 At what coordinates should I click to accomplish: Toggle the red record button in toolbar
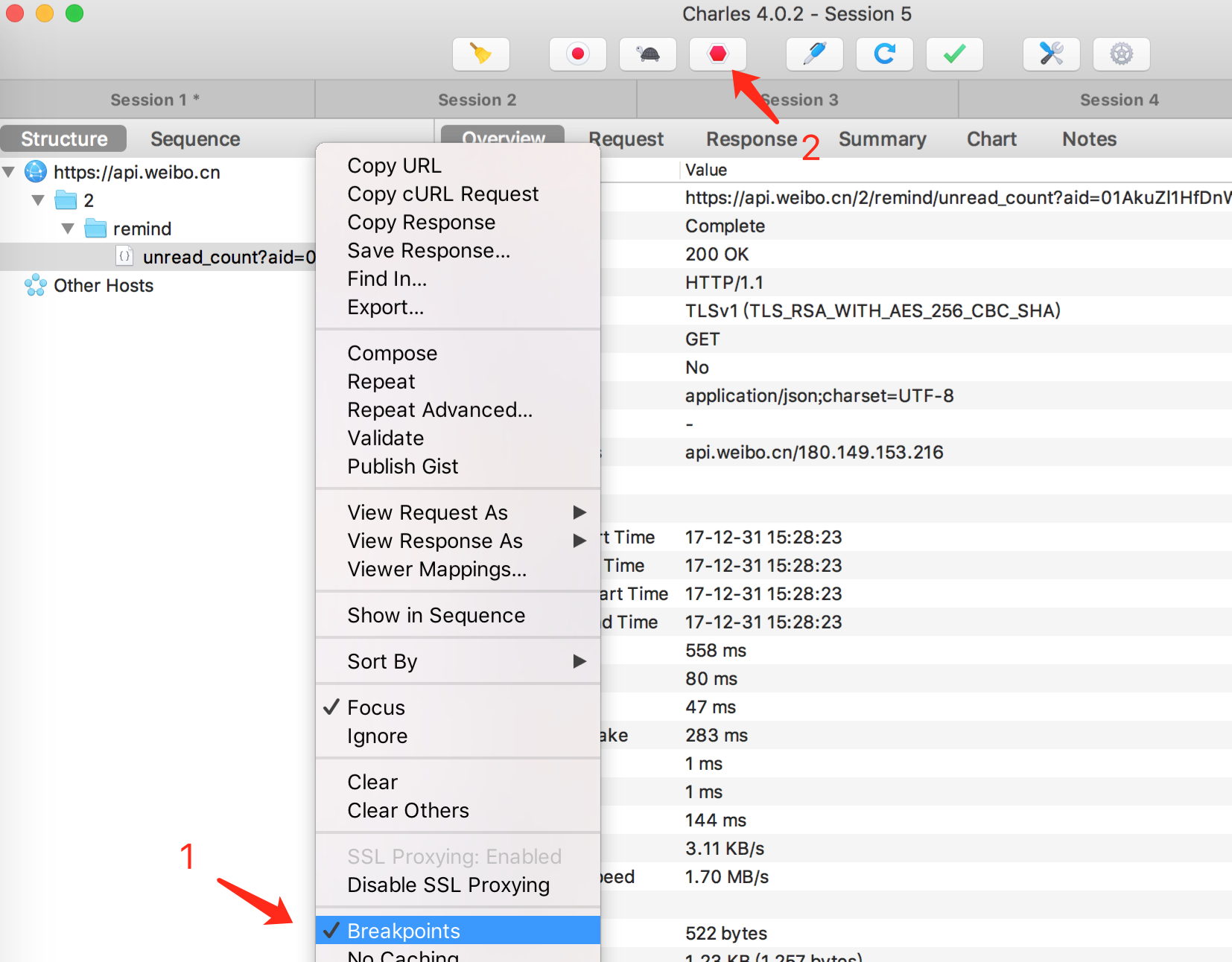click(x=578, y=54)
